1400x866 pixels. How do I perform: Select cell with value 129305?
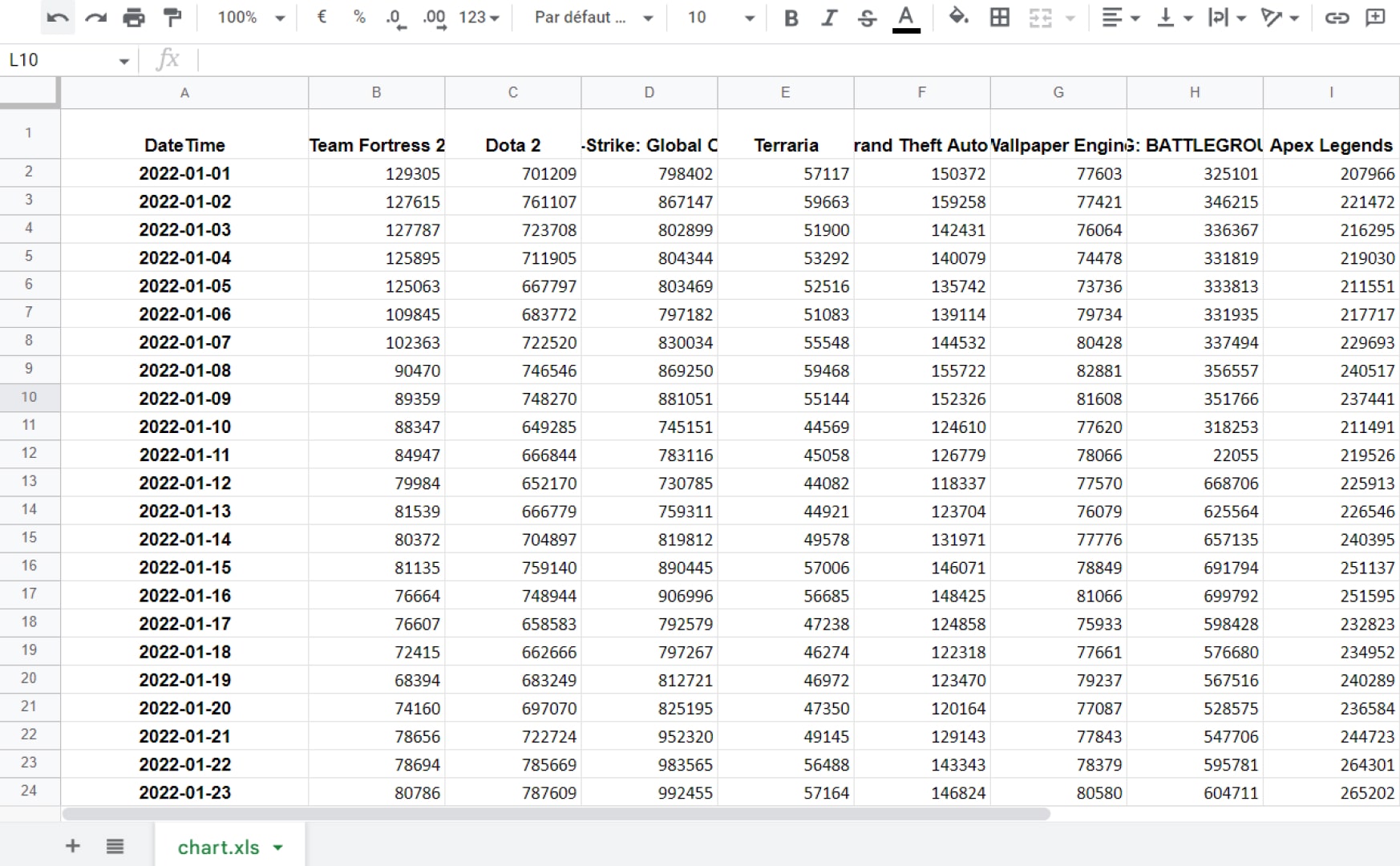pos(376,173)
